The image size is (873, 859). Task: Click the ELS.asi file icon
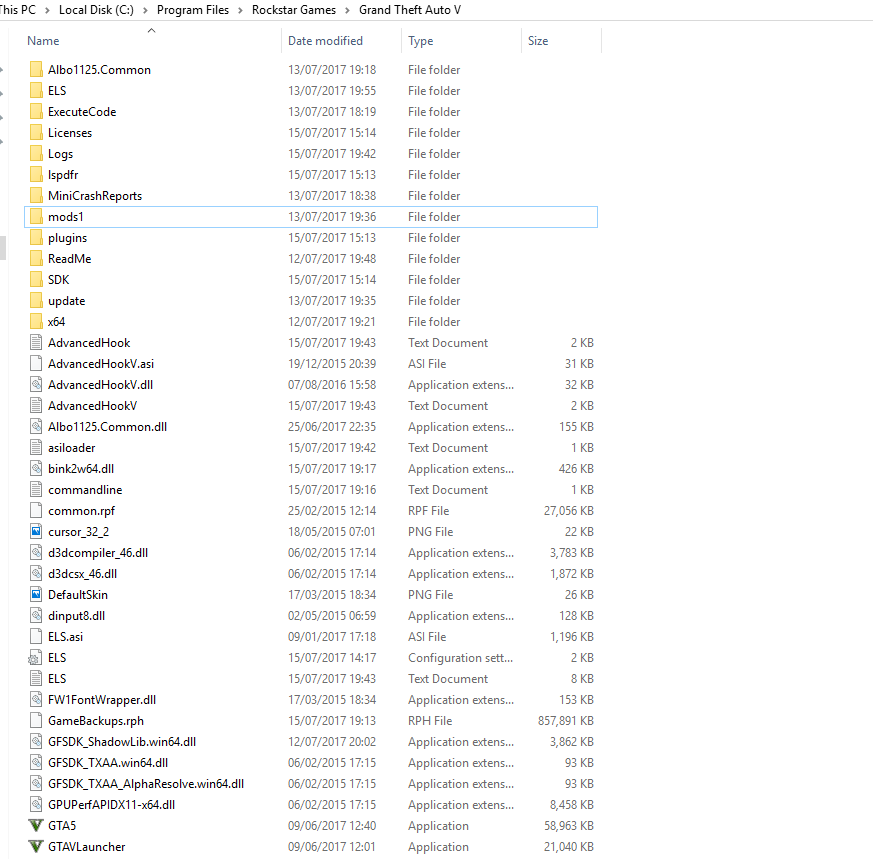point(36,637)
